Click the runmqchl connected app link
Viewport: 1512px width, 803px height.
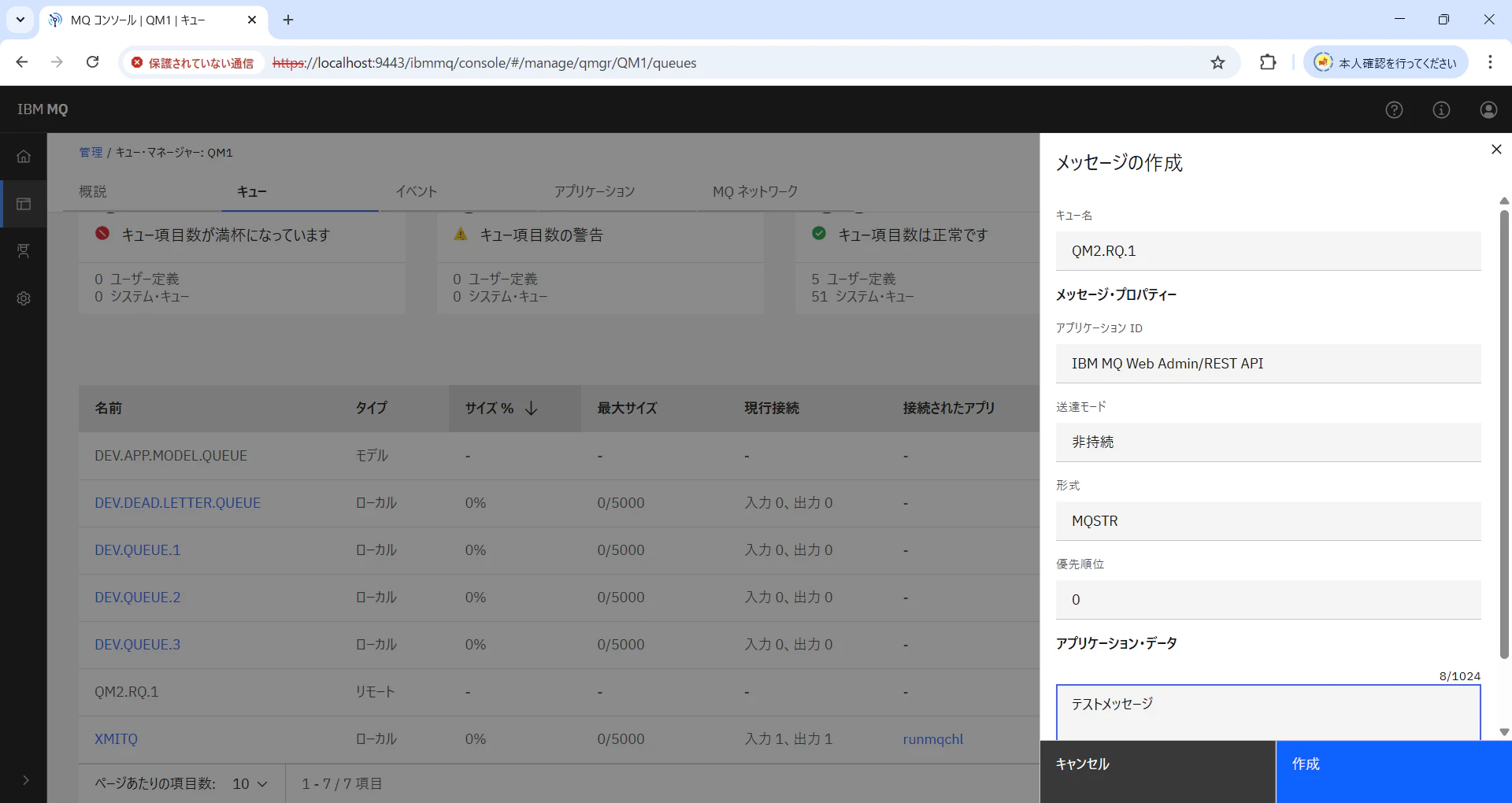(x=933, y=739)
